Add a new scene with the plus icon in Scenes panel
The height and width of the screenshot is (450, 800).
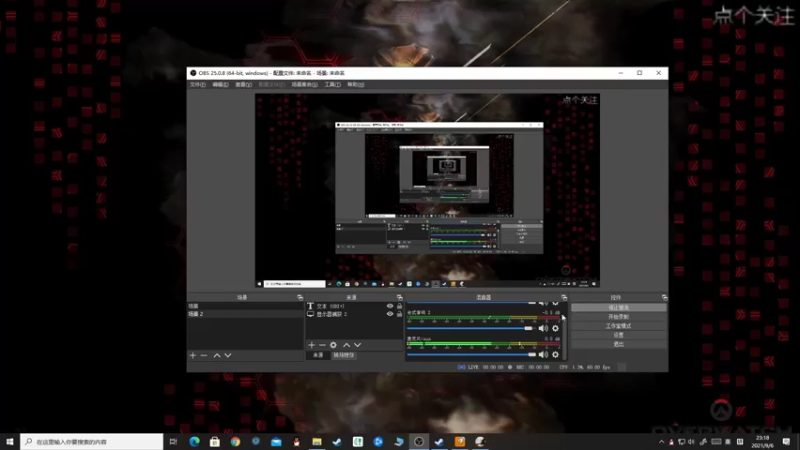193,355
